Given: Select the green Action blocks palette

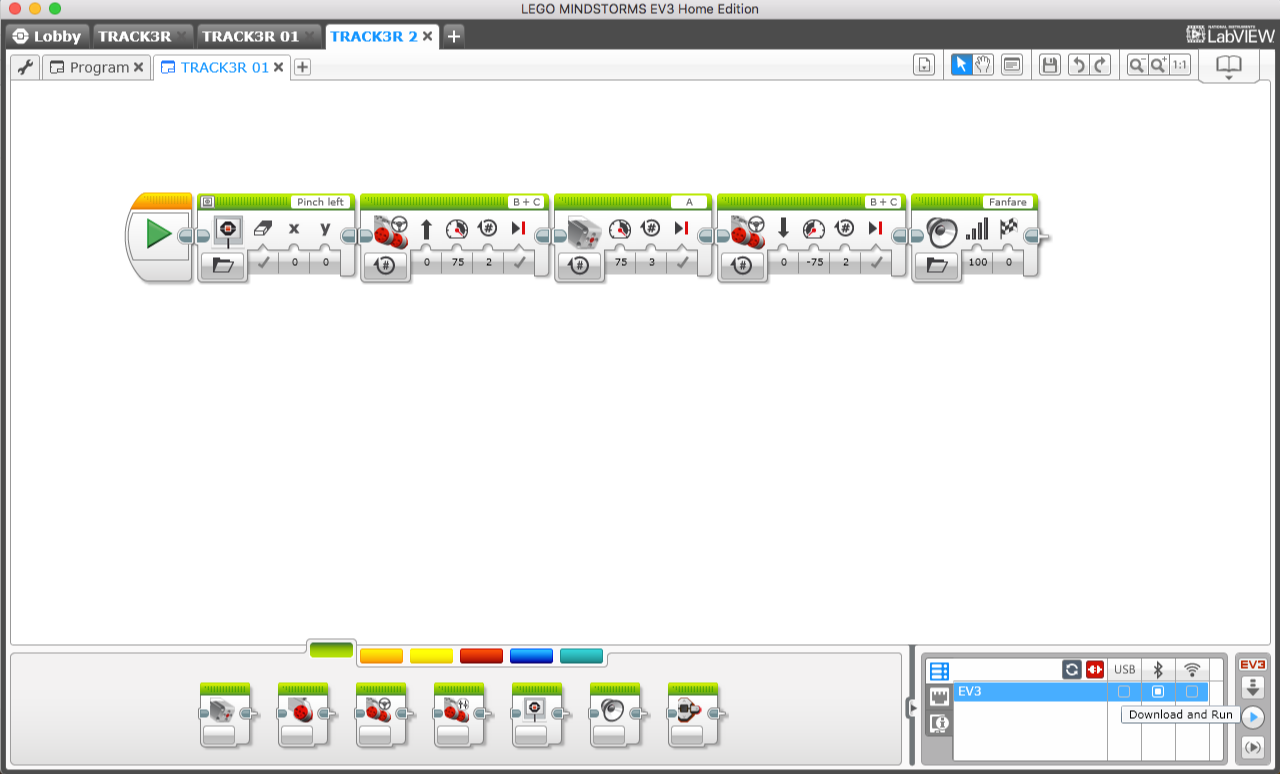Looking at the screenshot, I should tap(331, 651).
